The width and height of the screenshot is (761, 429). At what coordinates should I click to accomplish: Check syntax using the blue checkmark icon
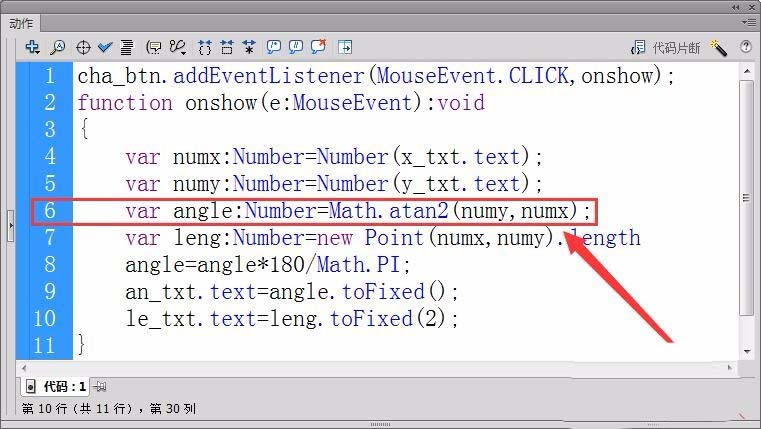[x=104, y=47]
